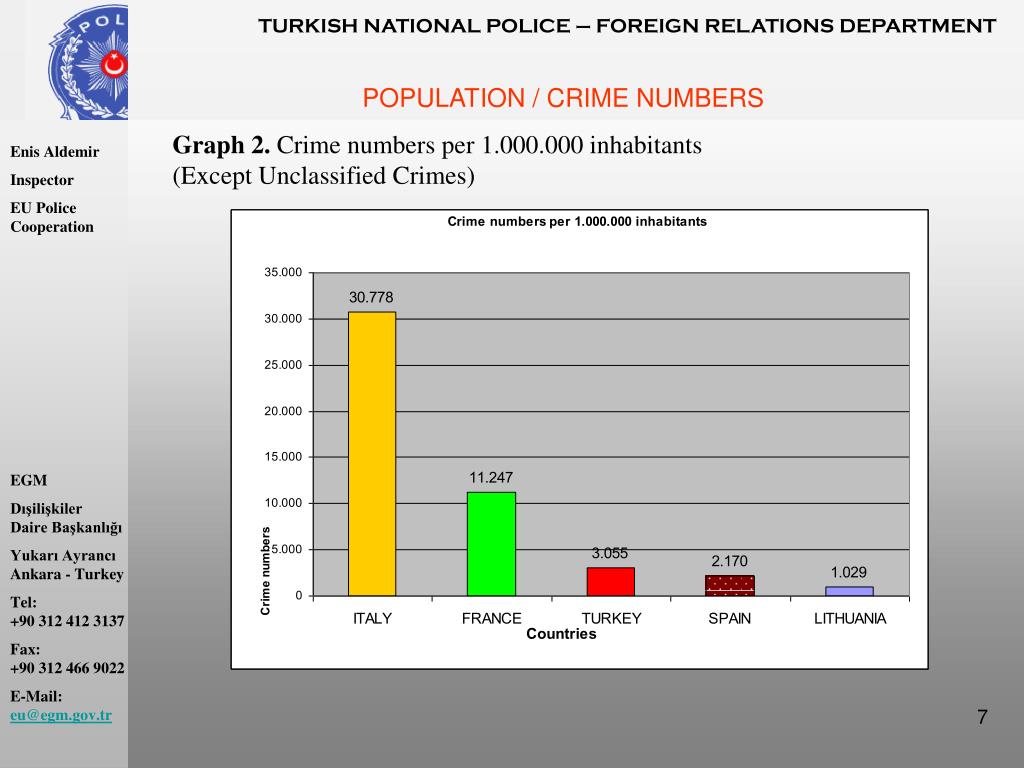The height and width of the screenshot is (768, 1024).
Task: Click the EU Police Cooperation text
Action: click(x=52, y=217)
